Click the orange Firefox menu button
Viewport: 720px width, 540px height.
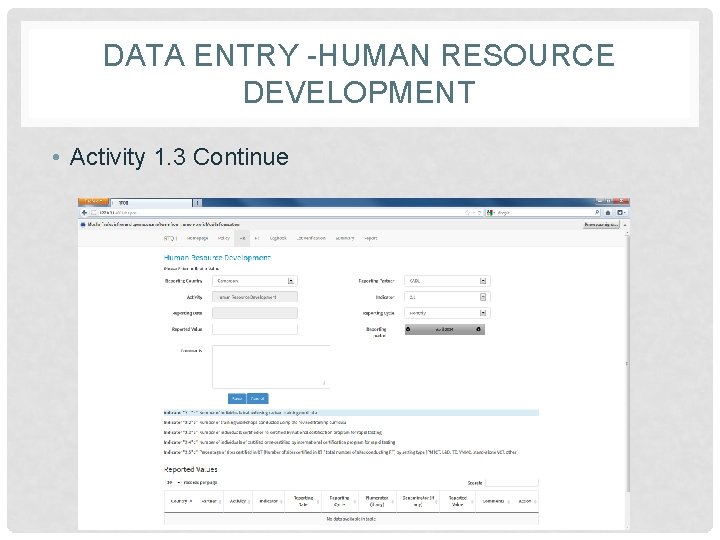point(93,202)
